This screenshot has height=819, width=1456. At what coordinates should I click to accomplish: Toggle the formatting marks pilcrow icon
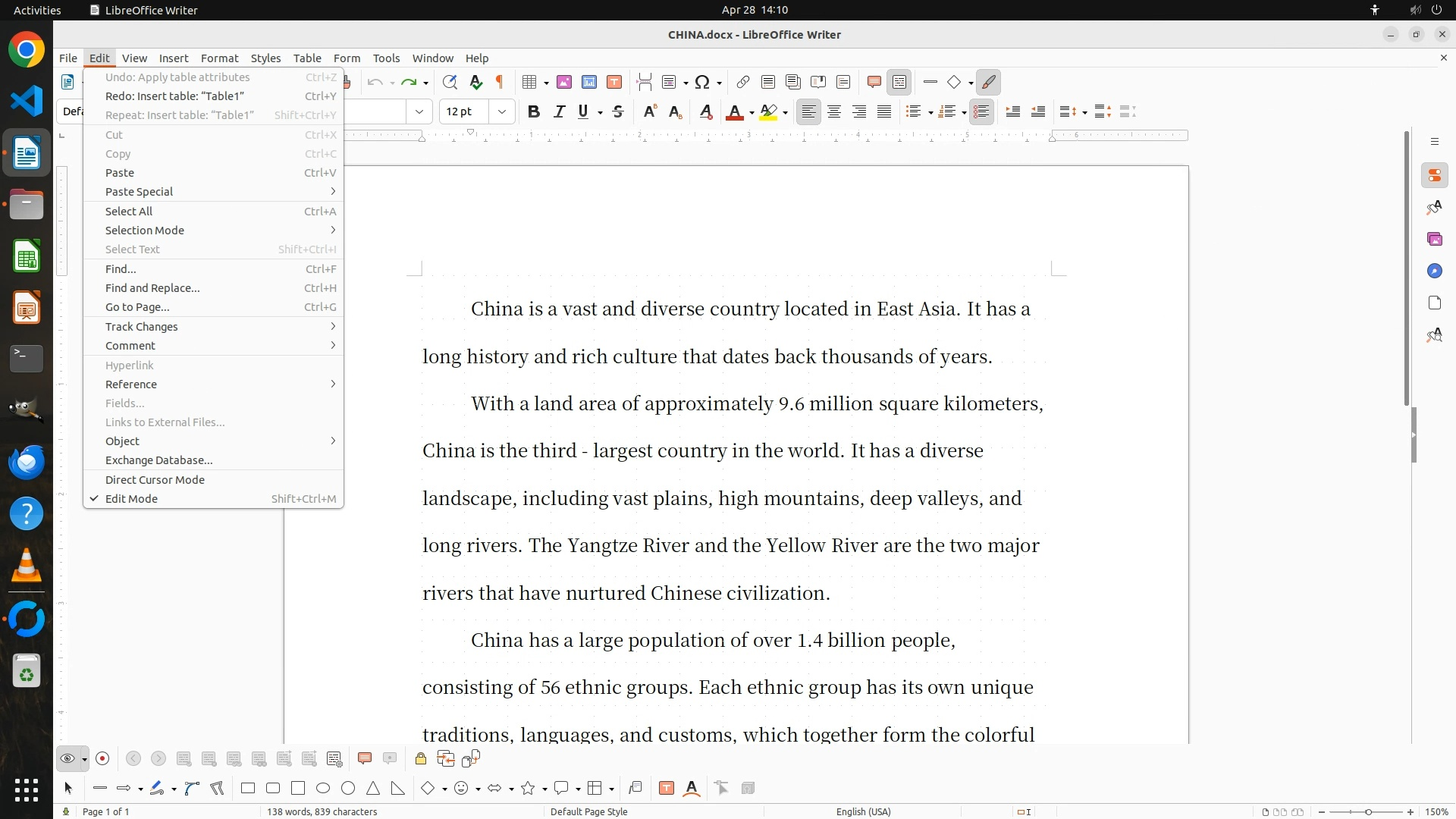(x=500, y=82)
